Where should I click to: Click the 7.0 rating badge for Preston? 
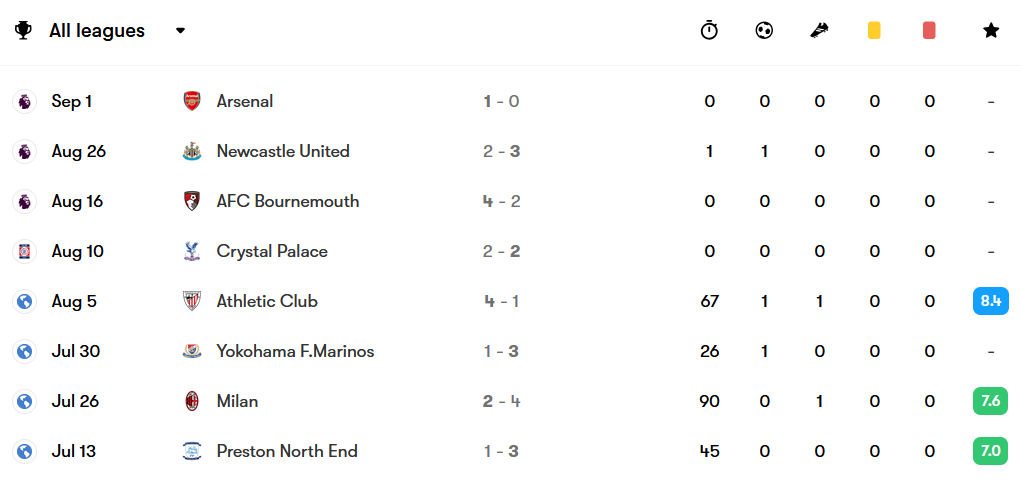(x=990, y=451)
